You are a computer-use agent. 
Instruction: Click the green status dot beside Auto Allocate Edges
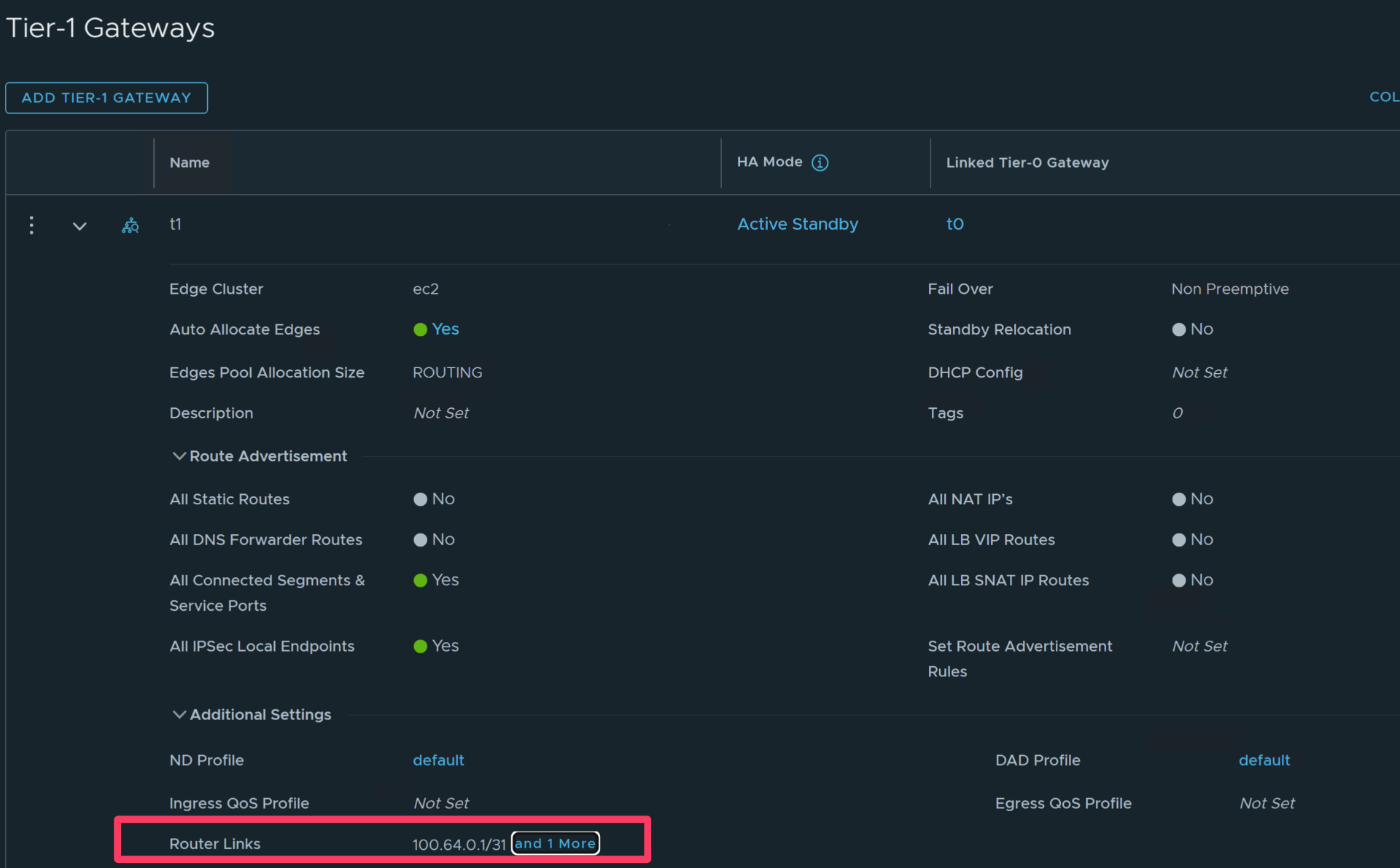420,329
